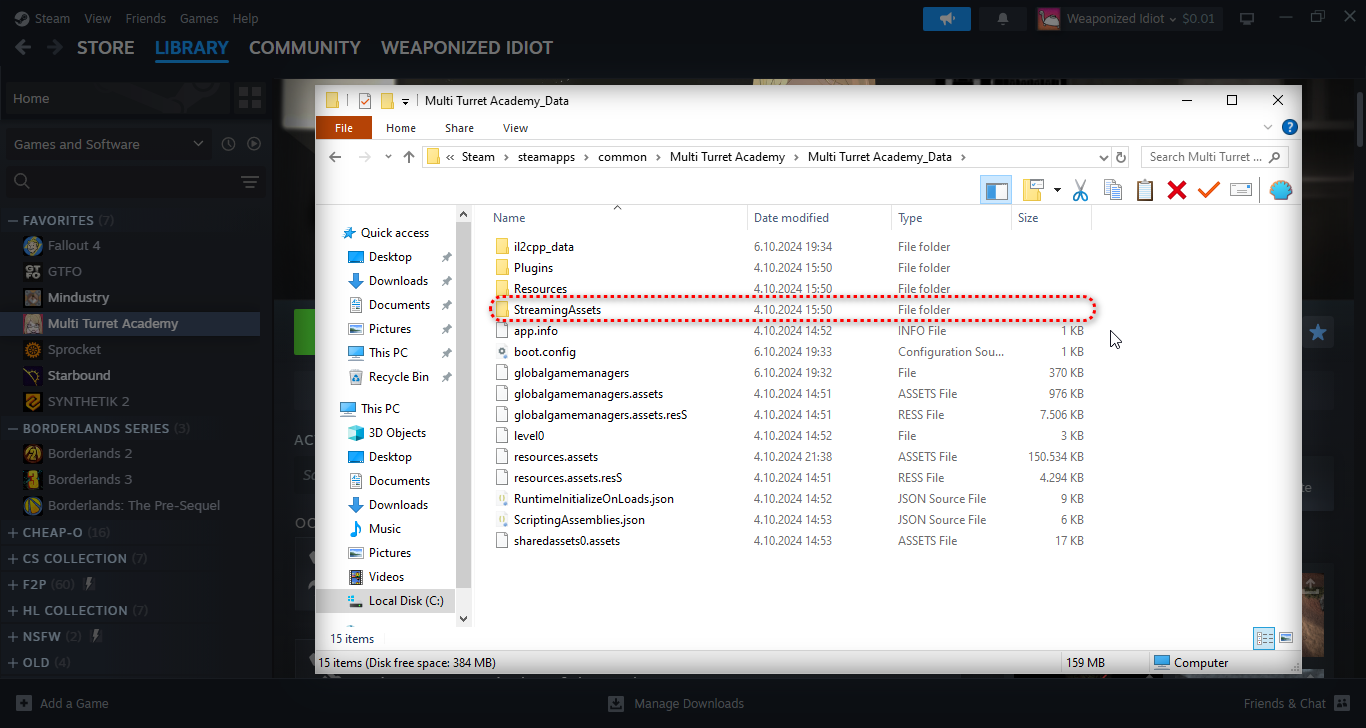Go up one folder level in Explorer

pyautogui.click(x=408, y=157)
